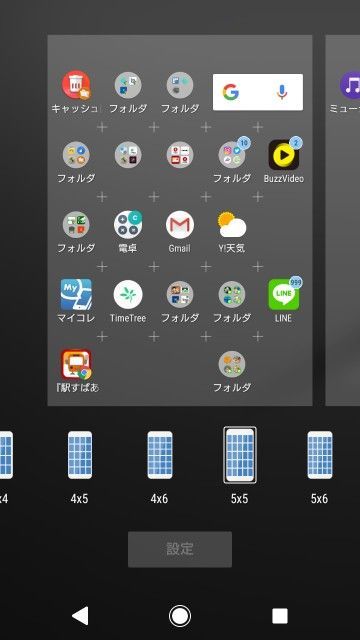Select the 5x6 grid layout
The height and width of the screenshot is (640, 360).
pyautogui.click(x=320, y=455)
